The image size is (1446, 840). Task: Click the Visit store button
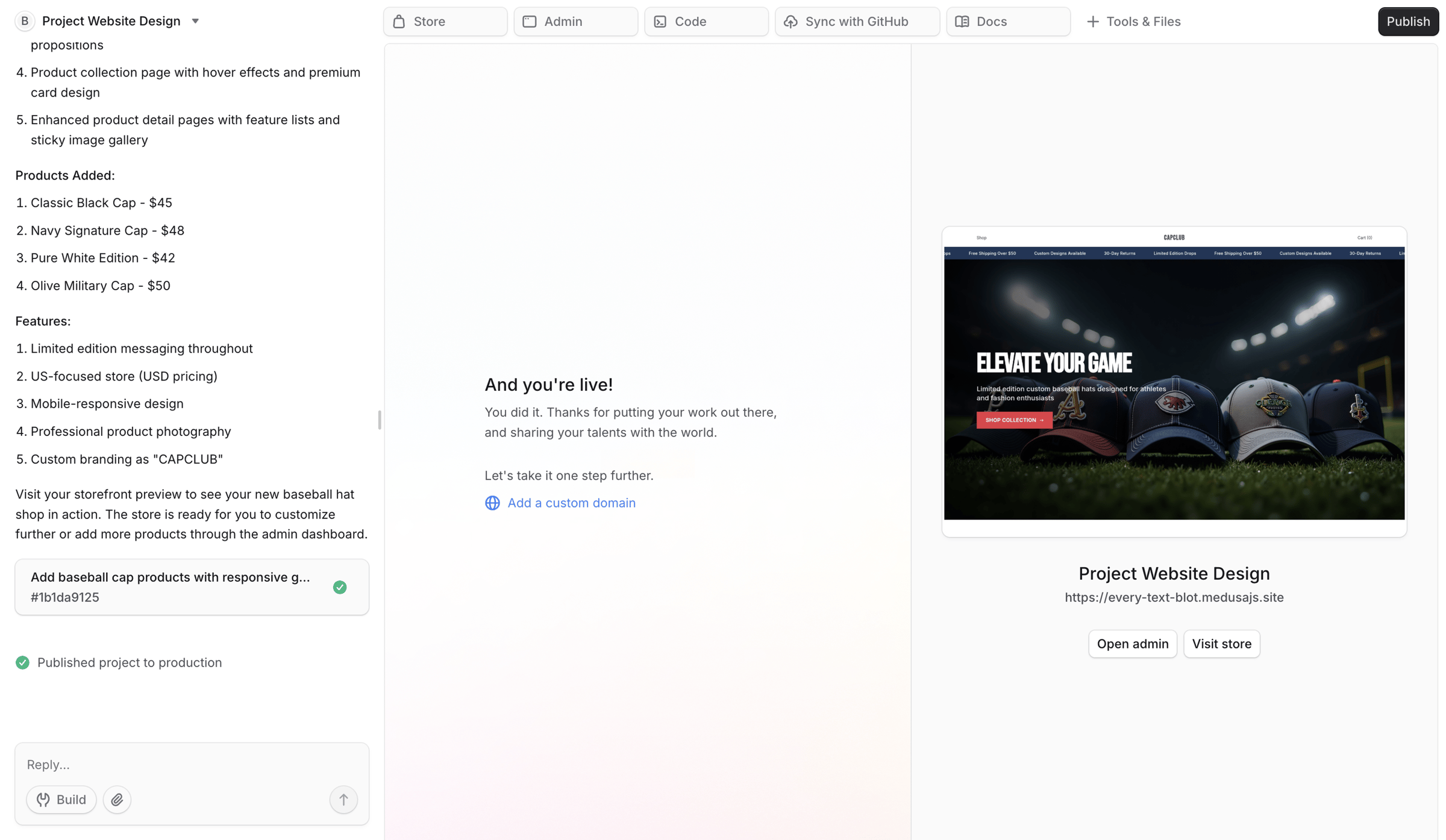pos(1221,644)
